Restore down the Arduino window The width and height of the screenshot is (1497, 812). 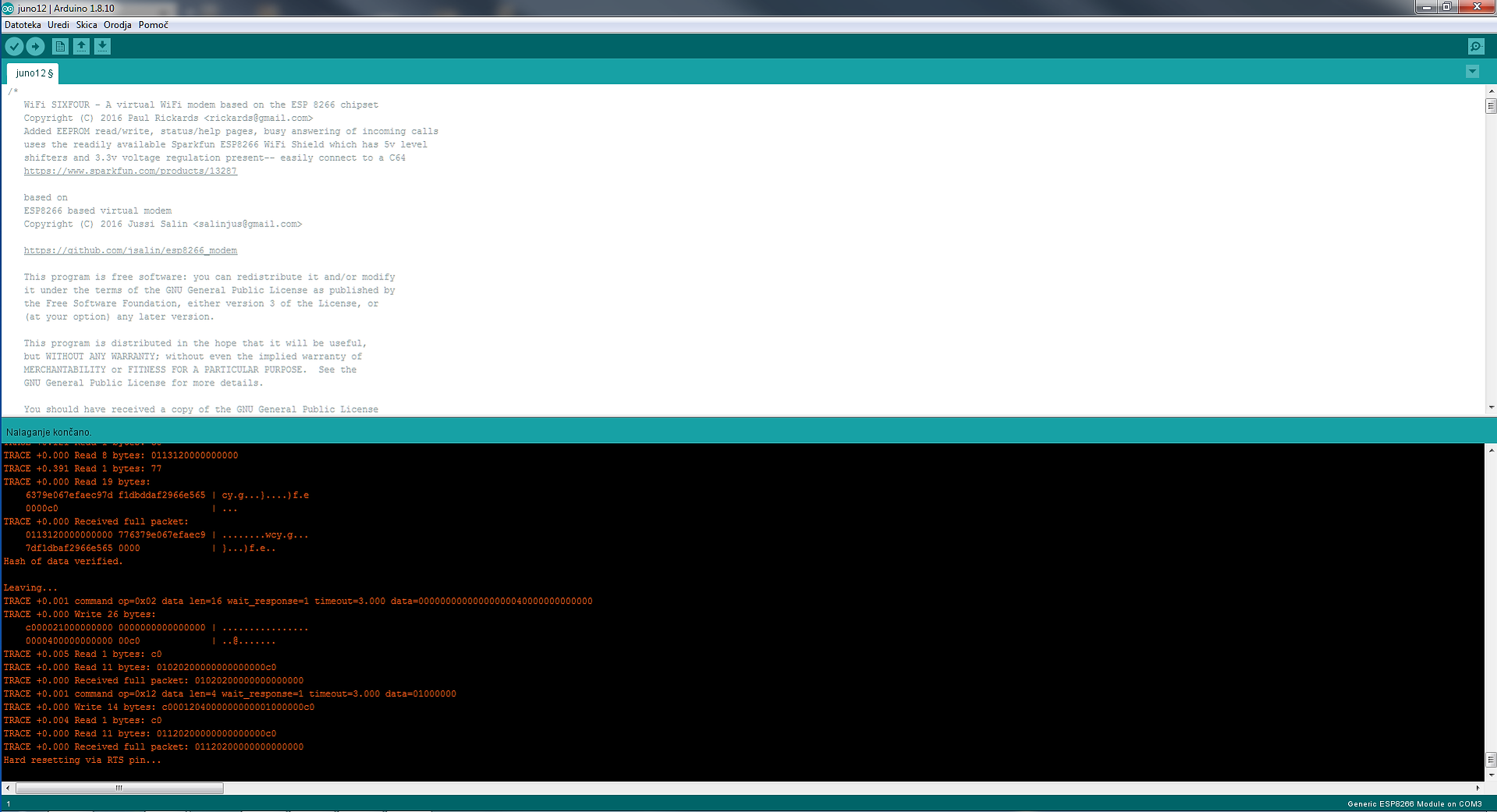1446,7
